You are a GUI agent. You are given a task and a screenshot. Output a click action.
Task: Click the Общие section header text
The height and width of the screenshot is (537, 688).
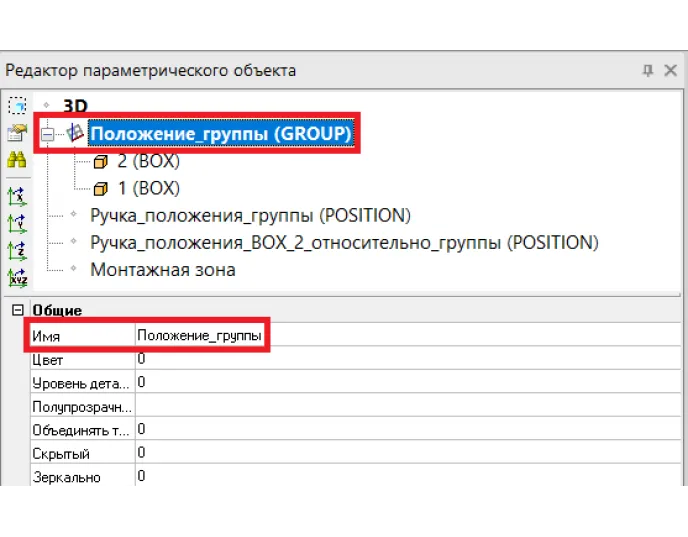click(x=57, y=310)
